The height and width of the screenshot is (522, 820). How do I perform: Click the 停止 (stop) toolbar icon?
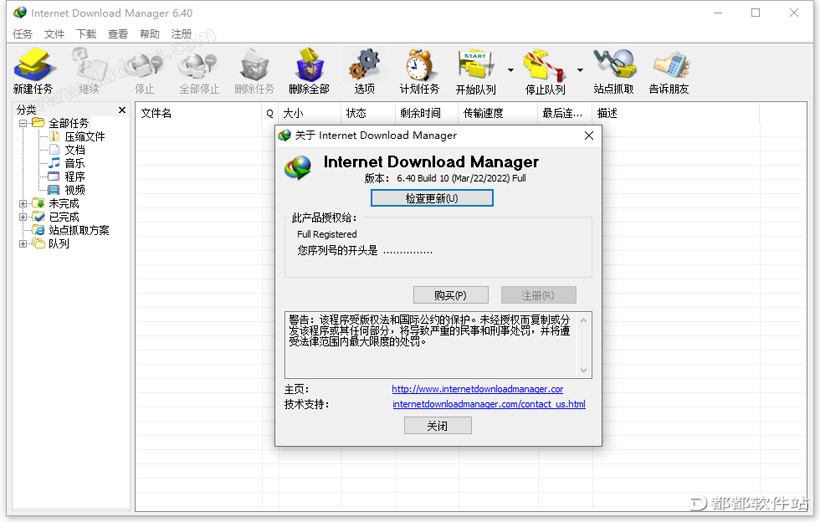pyautogui.click(x=145, y=71)
